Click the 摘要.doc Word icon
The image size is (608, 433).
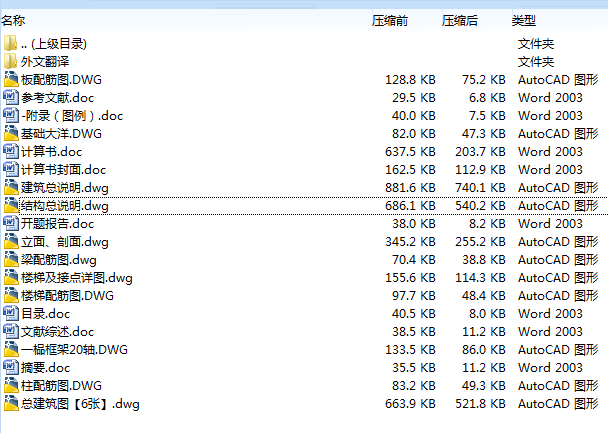pyautogui.click(x=11, y=367)
